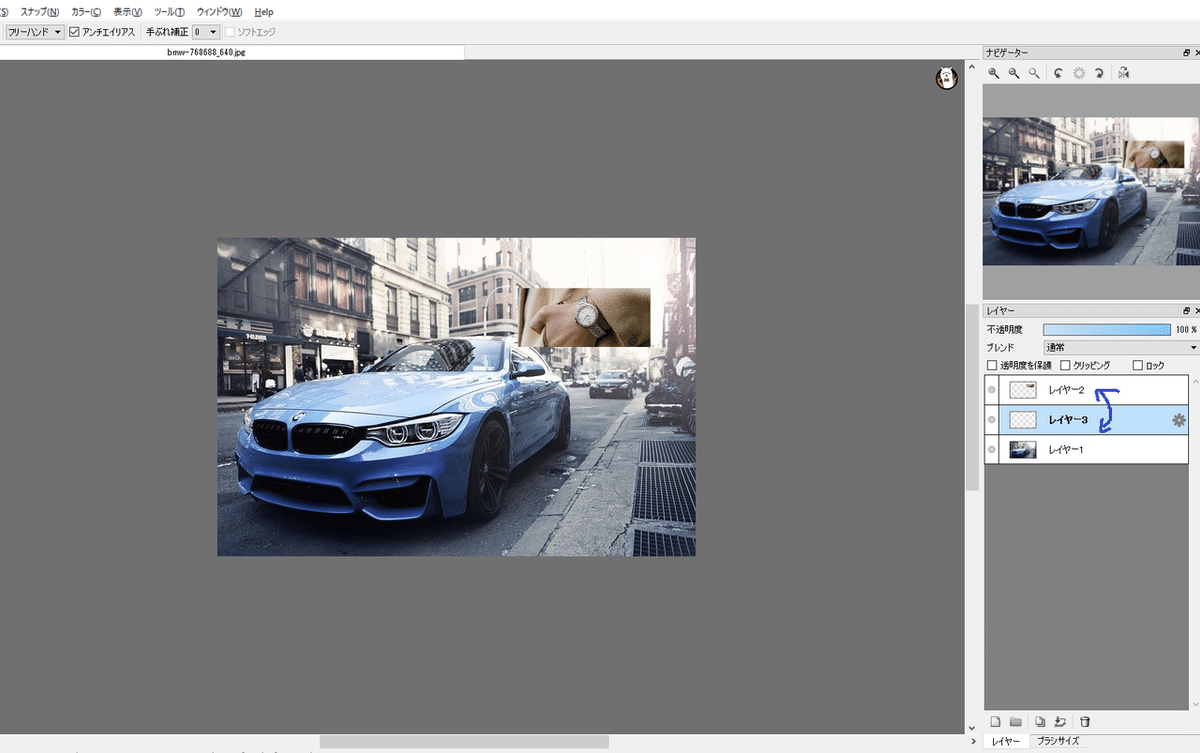The height and width of the screenshot is (753, 1200).
Task: Open the ブレンド mode dropdown
Action: pyautogui.click(x=1120, y=347)
